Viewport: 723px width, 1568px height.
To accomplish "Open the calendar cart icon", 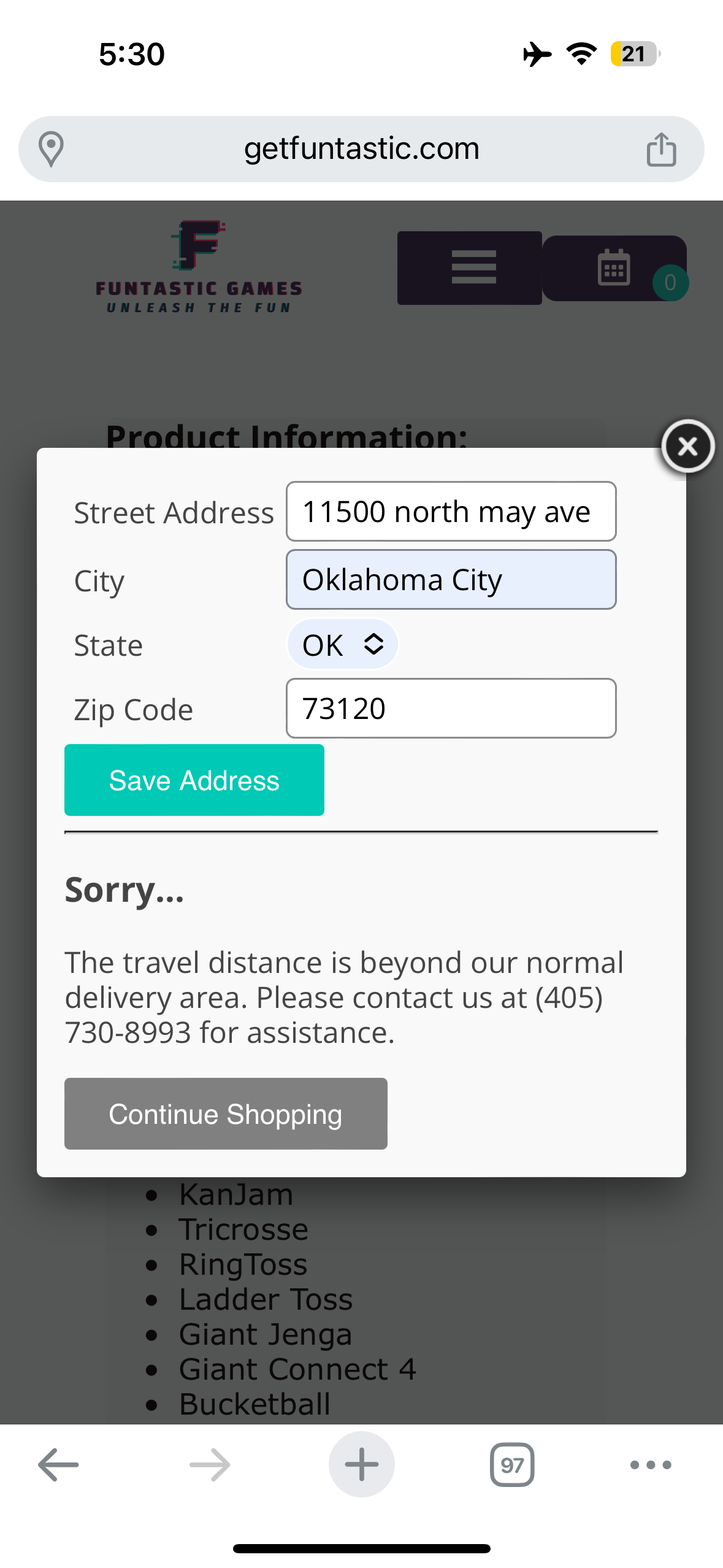I will tap(613, 268).
